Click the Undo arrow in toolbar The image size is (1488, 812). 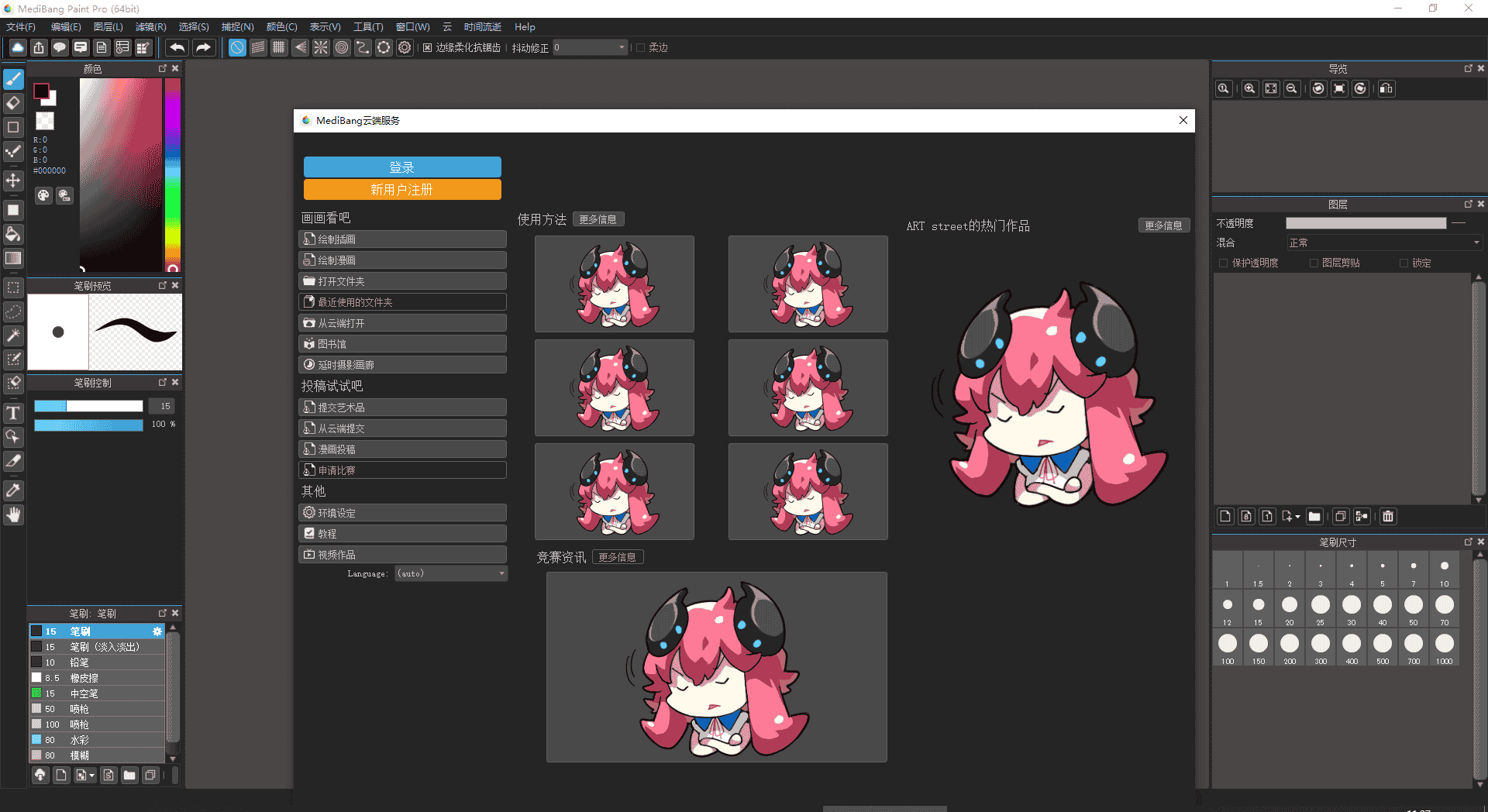click(x=177, y=48)
